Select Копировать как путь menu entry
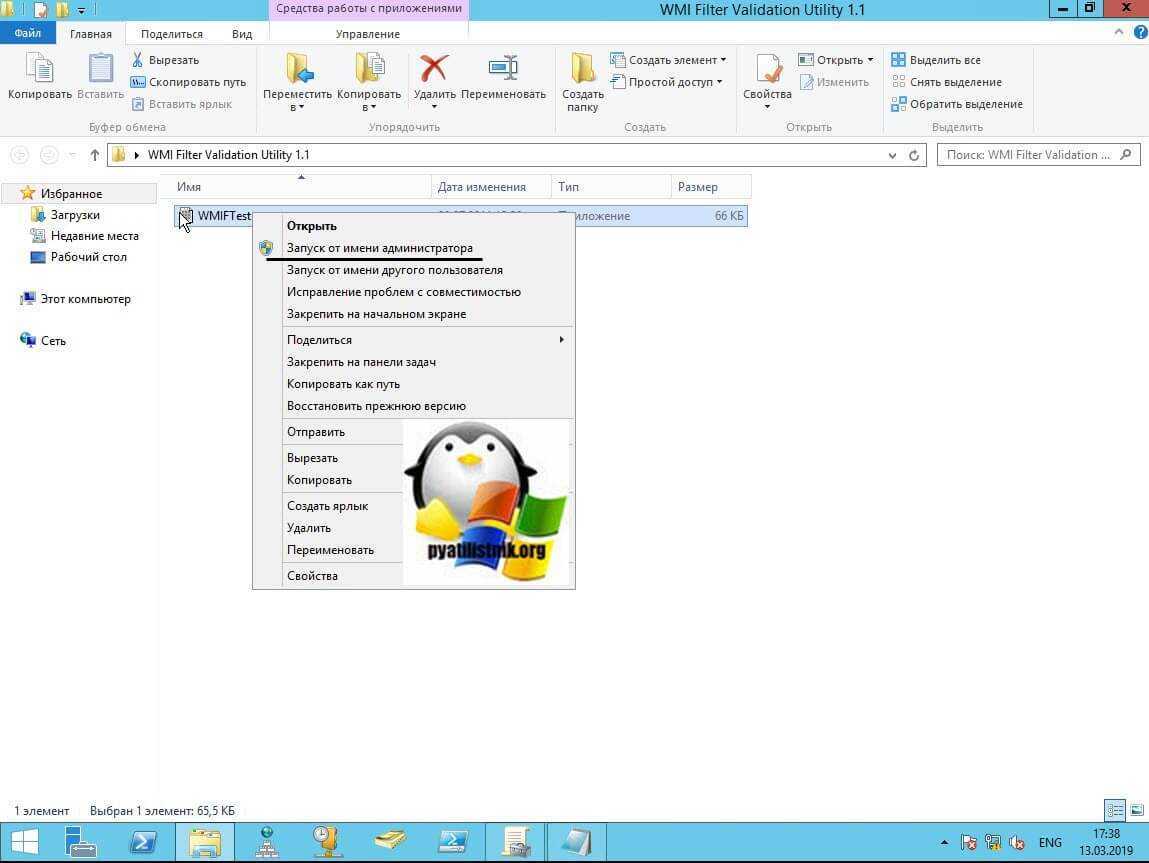 pos(343,384)
